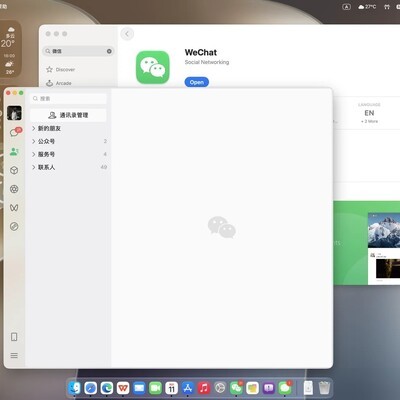Screen dimensions: 400x400
Task: Open Finder from the Dock
Action: pos(74,388)
